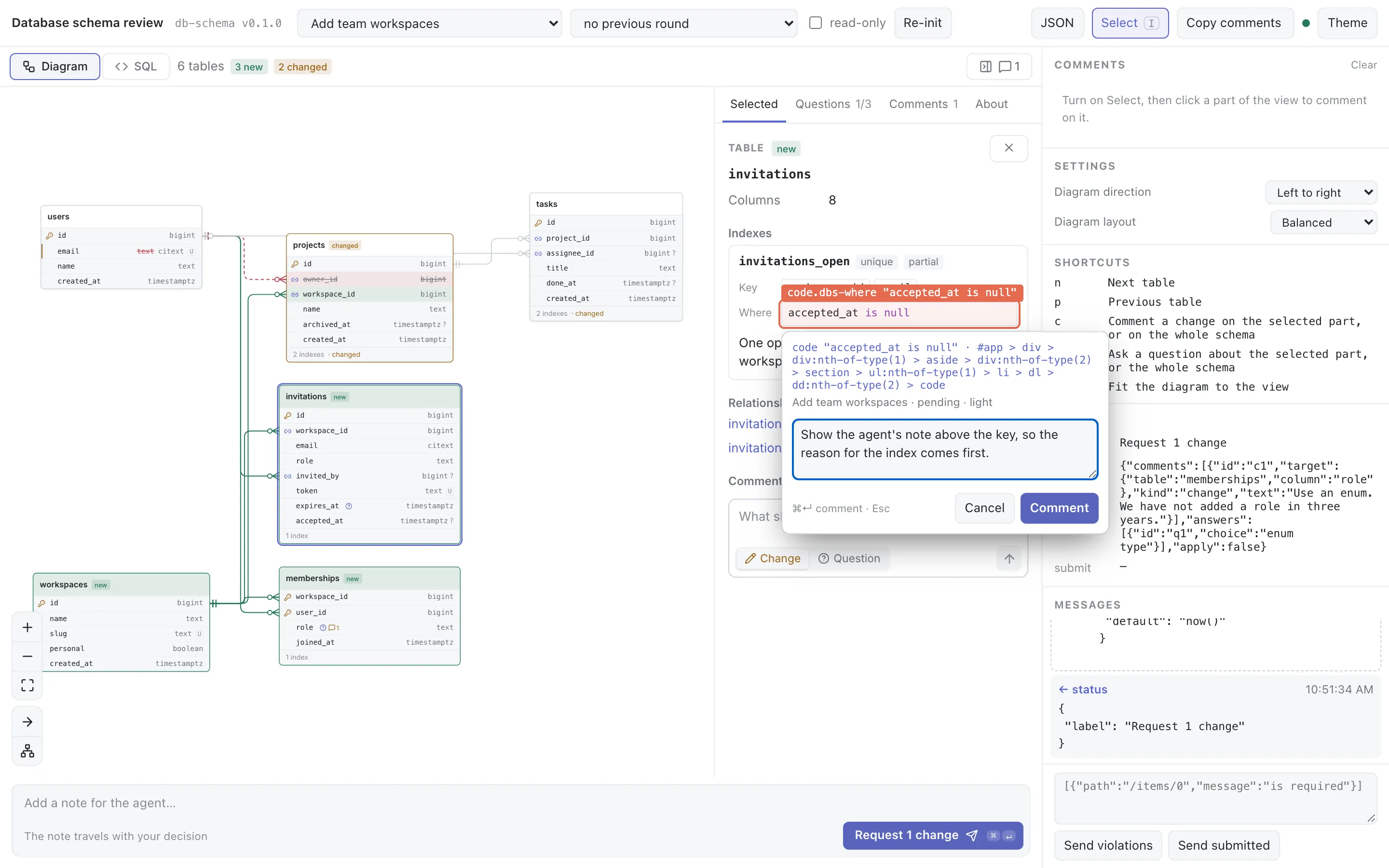Open the Diagram layout Balanced dropdown
The image size is (1389, 868).
[x=1323, y=222]
